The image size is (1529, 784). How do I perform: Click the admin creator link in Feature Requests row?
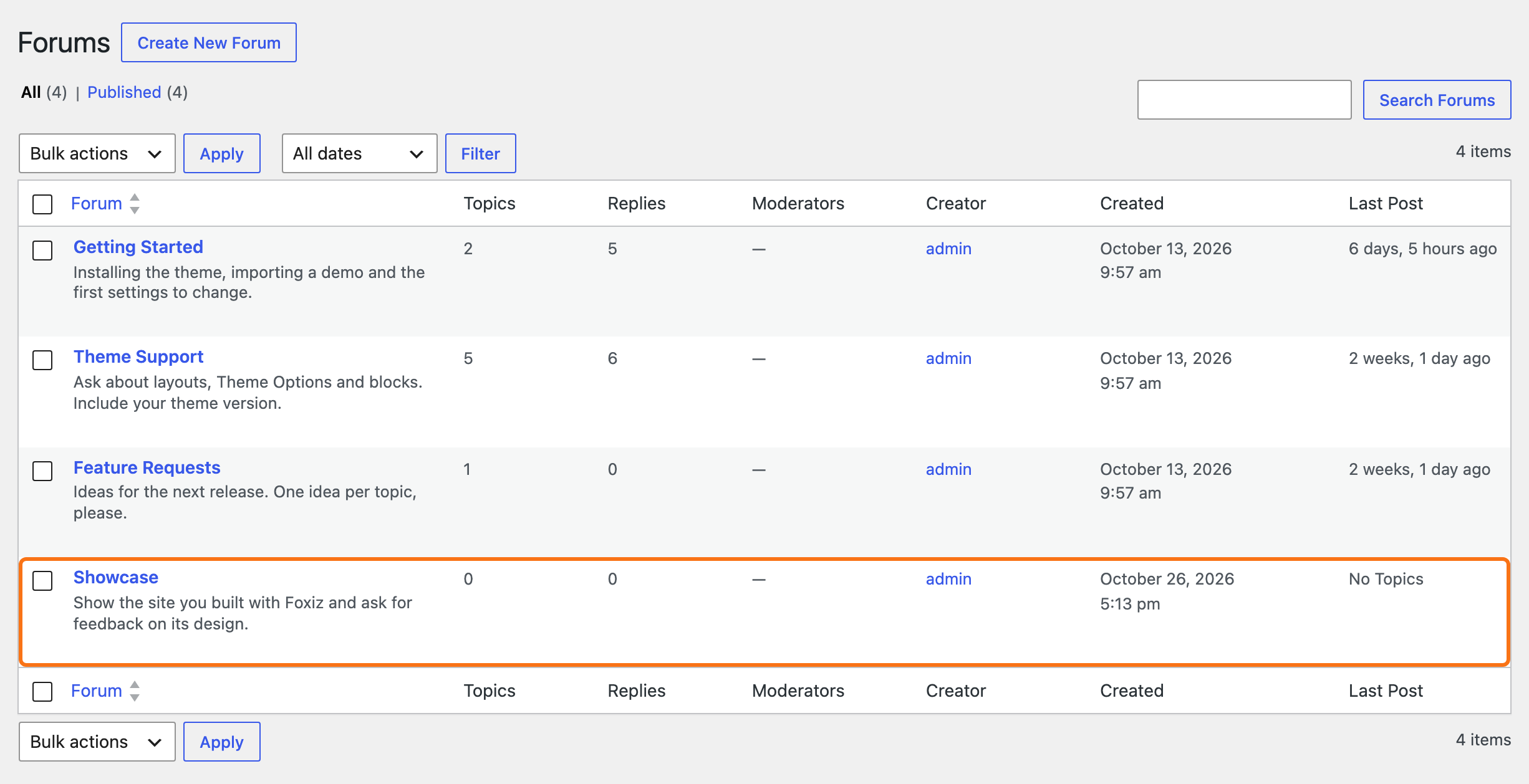(948, 469)
